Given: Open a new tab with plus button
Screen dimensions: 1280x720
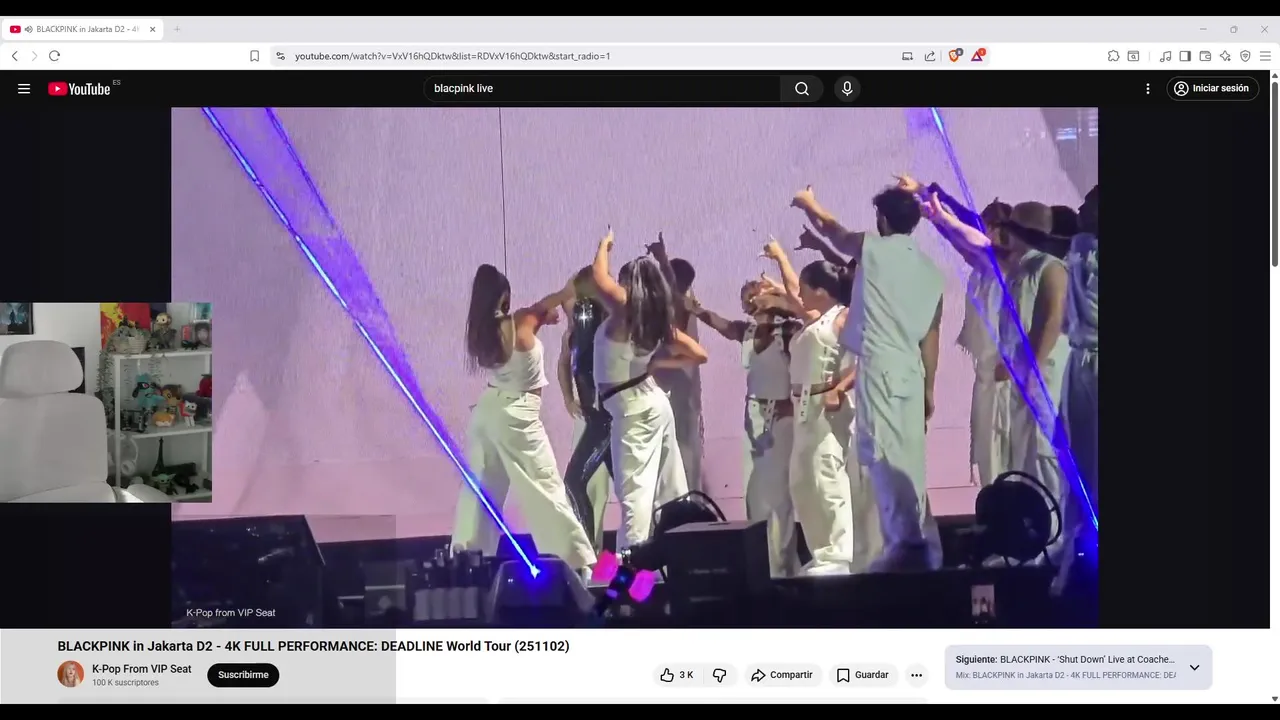Looking at the screenshot, I should coord(177,29).
